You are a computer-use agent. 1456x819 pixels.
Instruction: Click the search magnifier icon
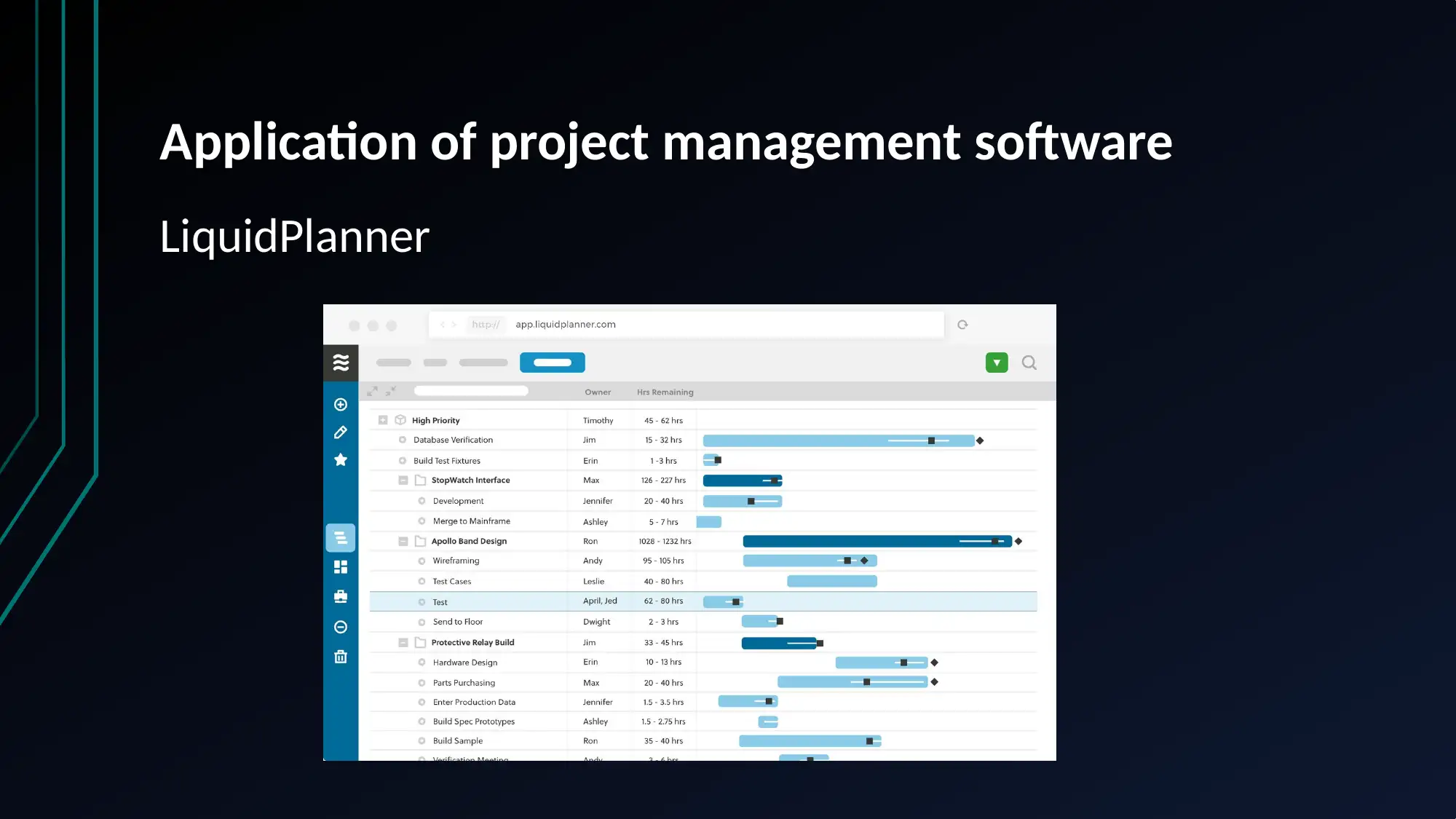pyautogui.click(x=1029, y=363)
